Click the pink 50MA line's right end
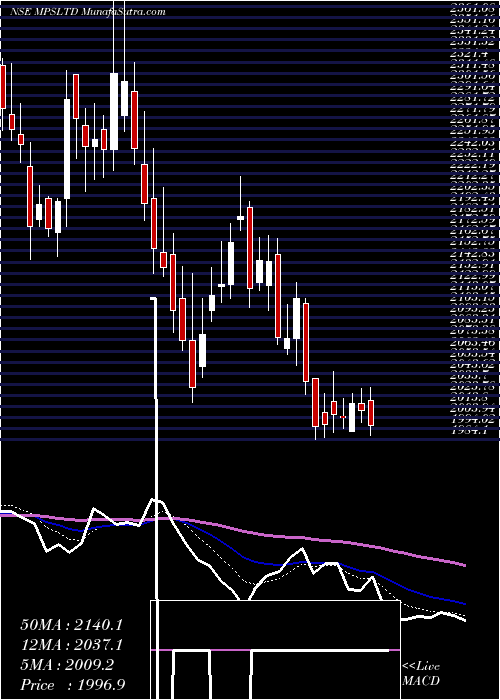 (463, 565)
